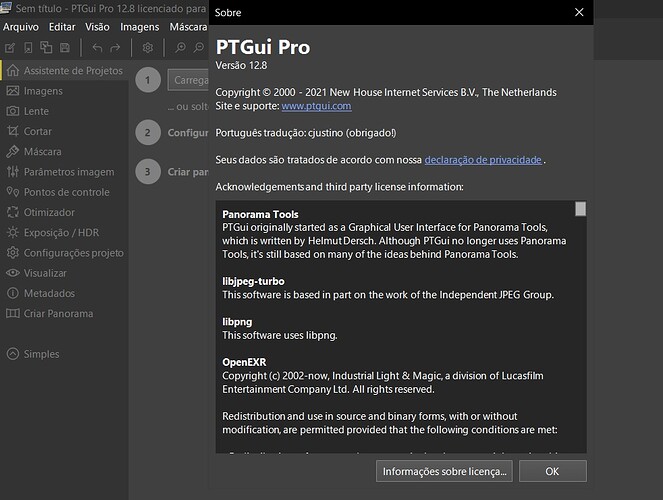Click the acknowledgements scrollbar thumb
This screenshot has height=500, width=663.
tap(580, 209)
